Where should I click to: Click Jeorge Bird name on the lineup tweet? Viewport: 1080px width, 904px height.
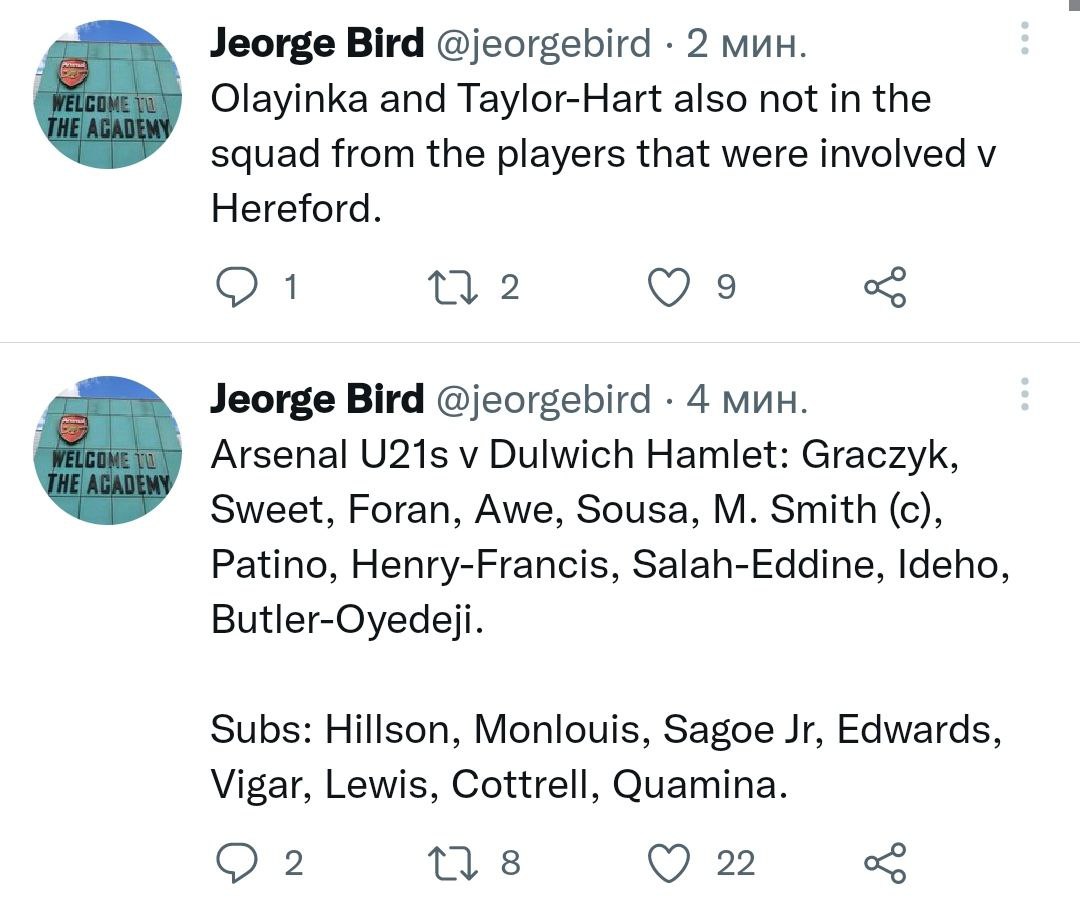click(317, 400)
